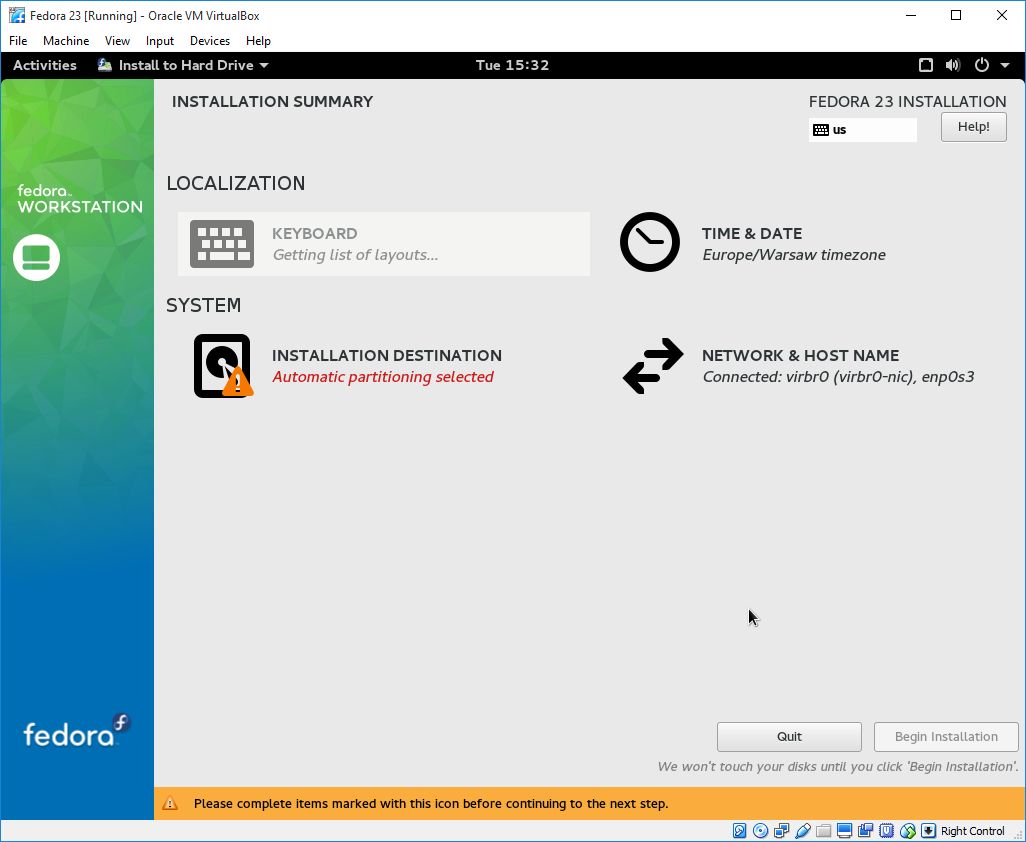The width and height of the screenshot is (1026, 842).
Task: Click Europe/Warsaw timezone text
Action: tap(794, 255)
